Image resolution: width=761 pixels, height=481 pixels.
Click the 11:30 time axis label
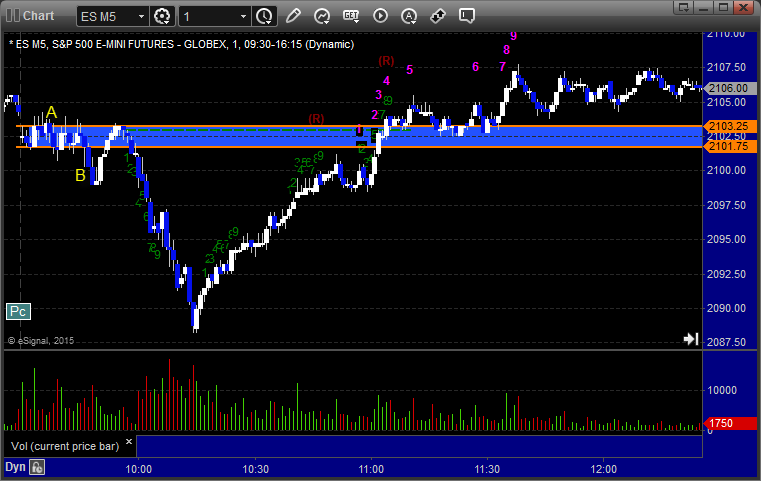click(x=487, y=469)
